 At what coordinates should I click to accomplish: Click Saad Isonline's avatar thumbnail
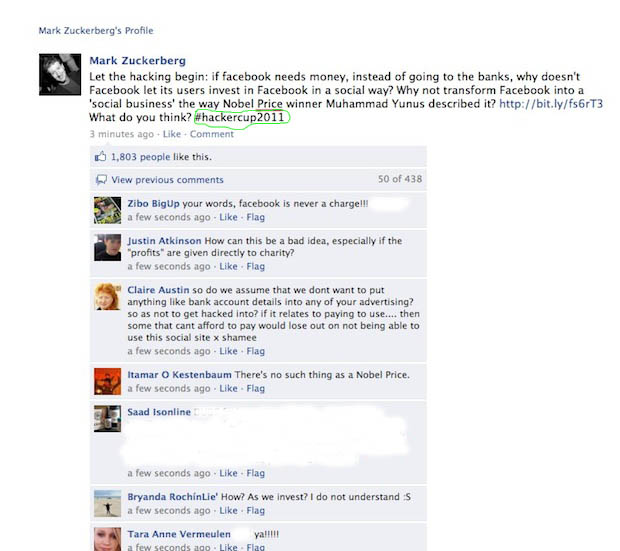pyautogui.click(x=108, y=418)
